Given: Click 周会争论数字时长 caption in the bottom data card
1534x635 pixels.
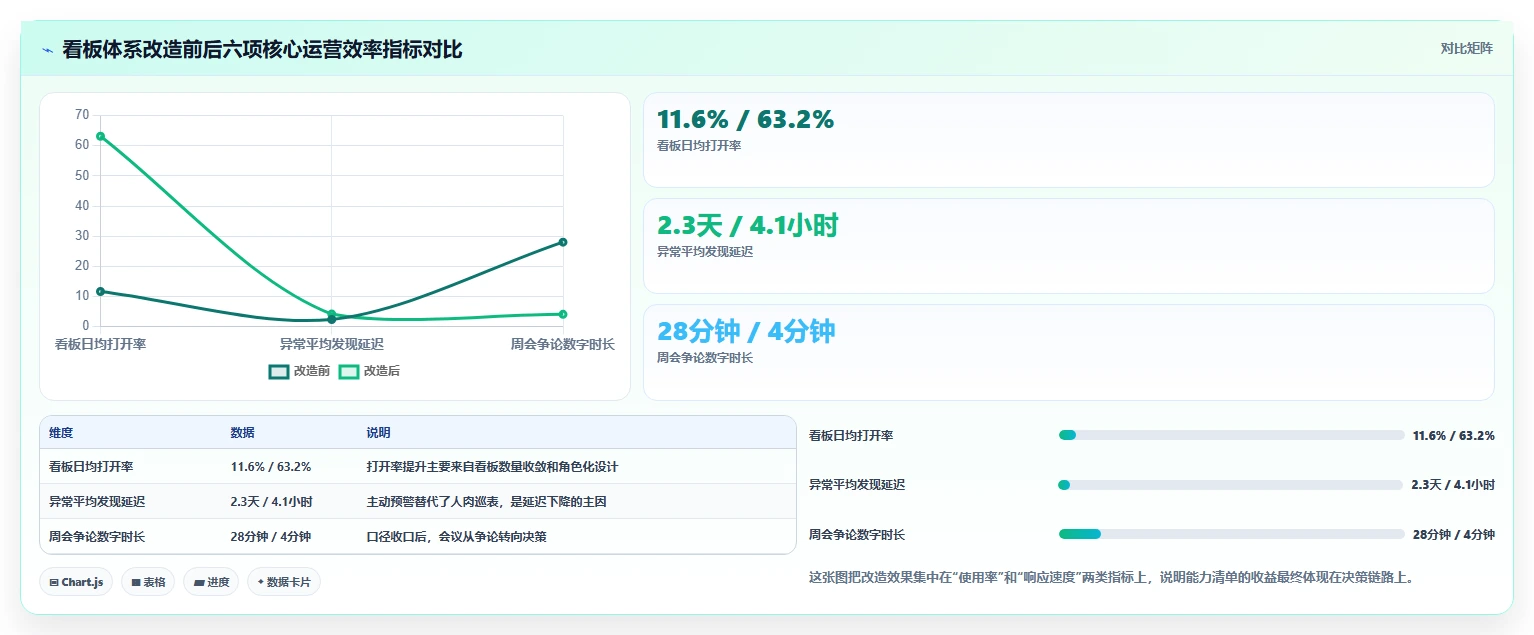Looking at the screenshot, I should click(705, 358).
